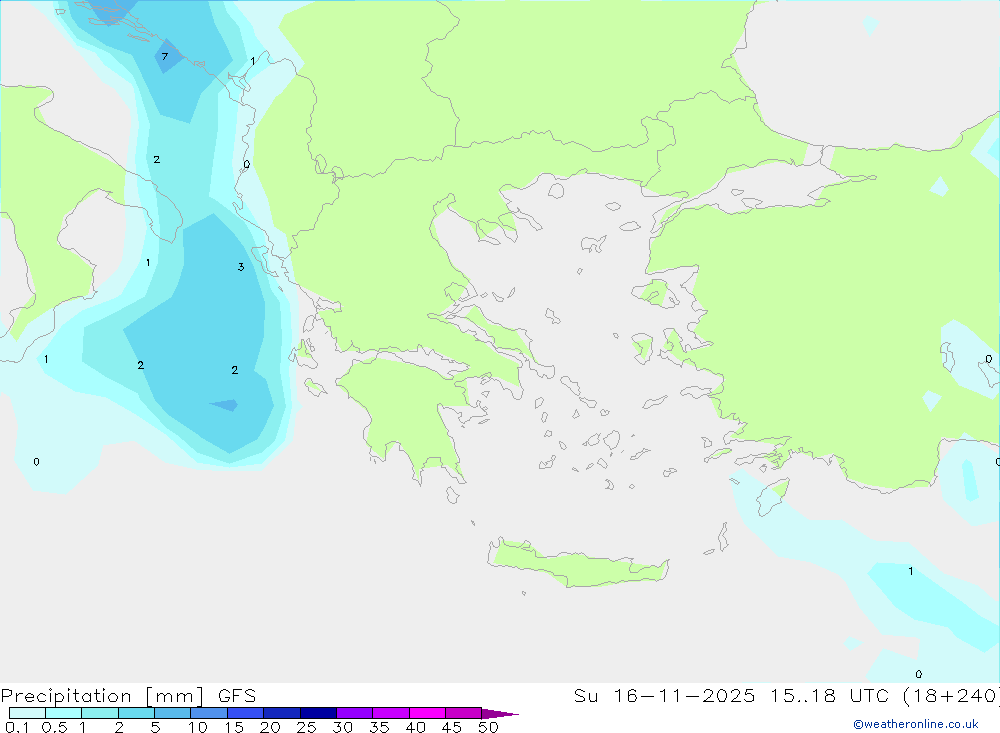Pick the legend swatch between 1 and 2

(x=100, y=713)
